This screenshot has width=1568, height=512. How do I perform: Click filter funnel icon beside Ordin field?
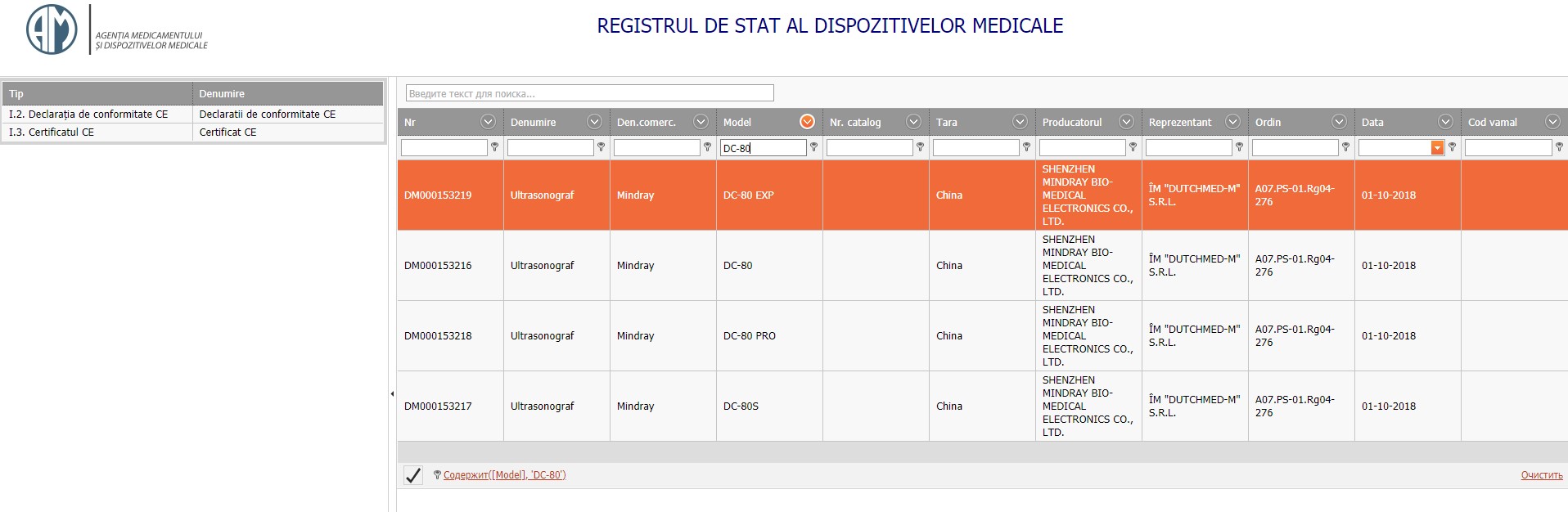click(1345, 147)
